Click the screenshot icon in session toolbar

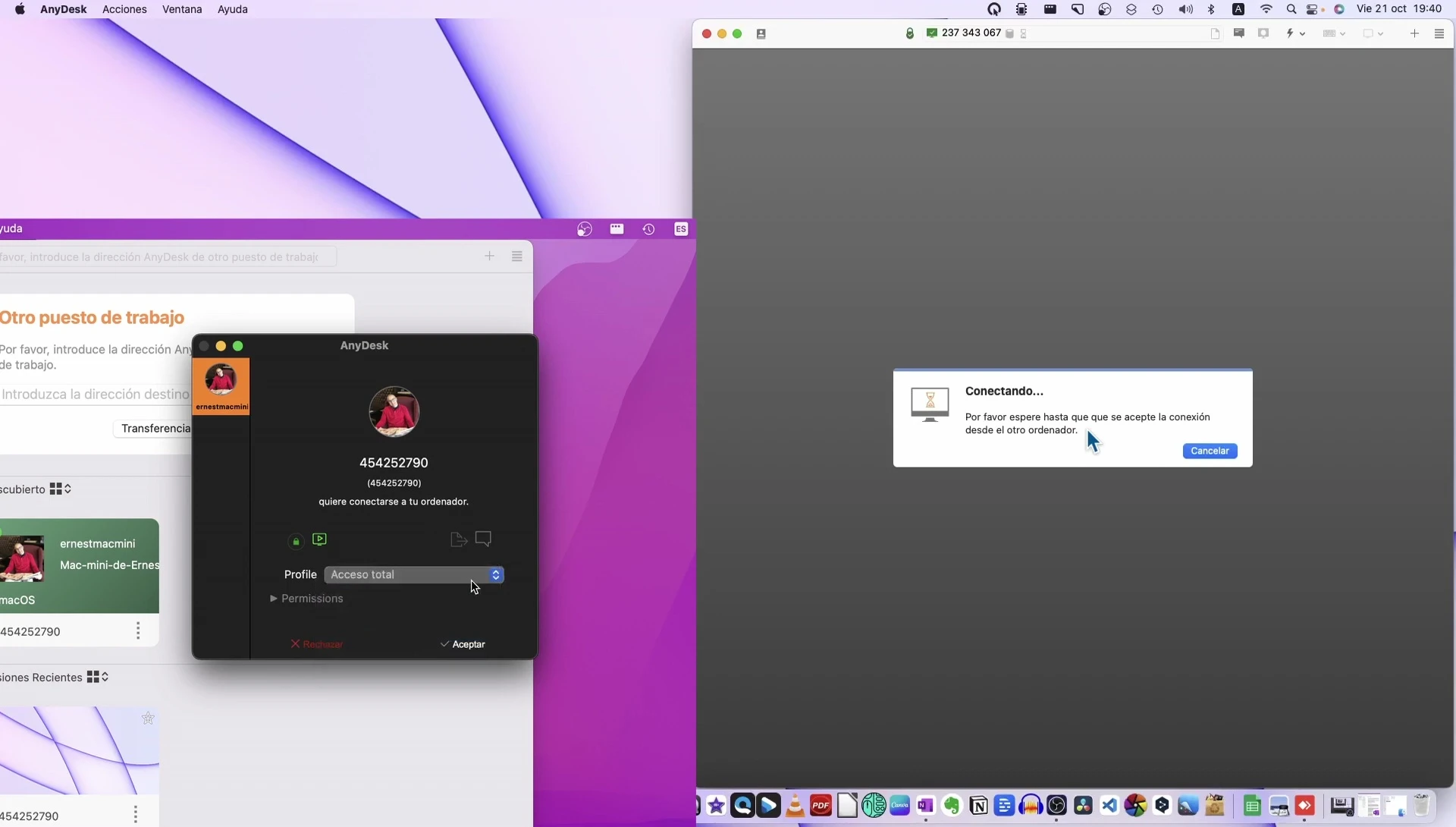1263,33
